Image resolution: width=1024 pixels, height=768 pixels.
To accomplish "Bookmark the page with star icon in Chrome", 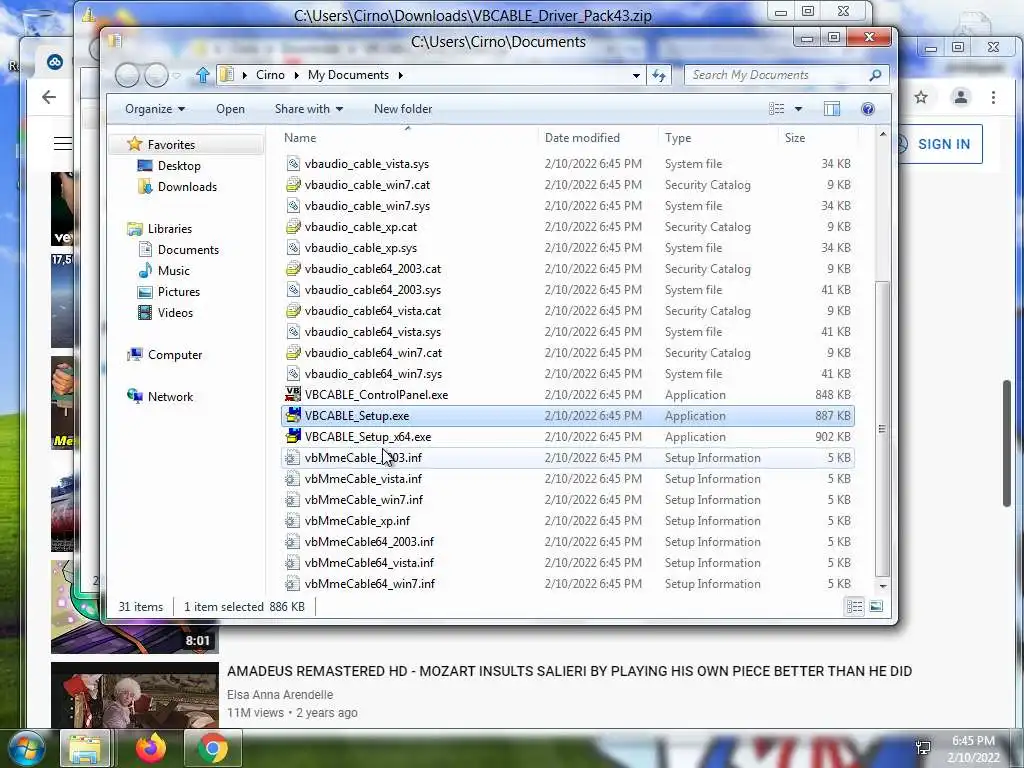I will [921, 97].
